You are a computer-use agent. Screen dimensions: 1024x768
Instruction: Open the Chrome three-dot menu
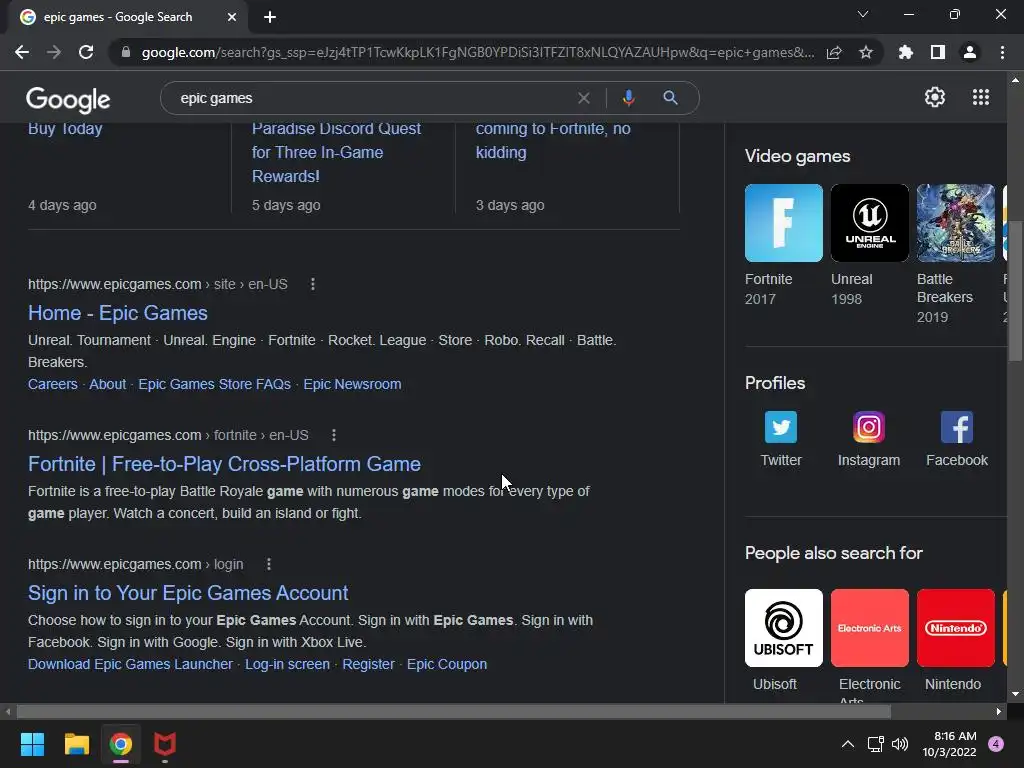pos(1002,52)
